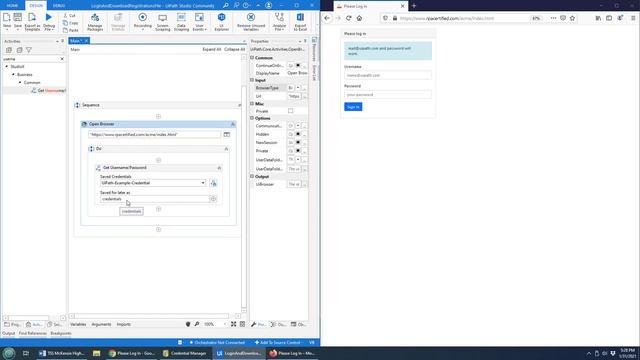The height and width of the screenshot is (360, 640).
Task: Collapse the Do sequence container
Action: pyautogui.click(x=226, y=149)
